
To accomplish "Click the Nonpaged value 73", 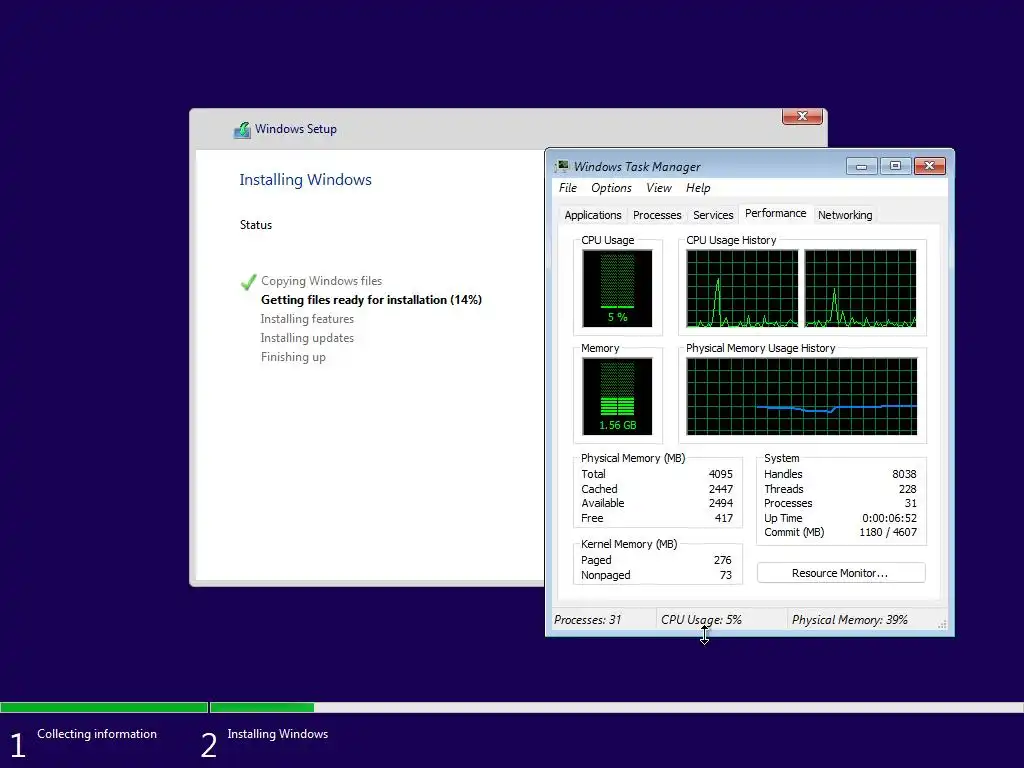I will point(726,575).
